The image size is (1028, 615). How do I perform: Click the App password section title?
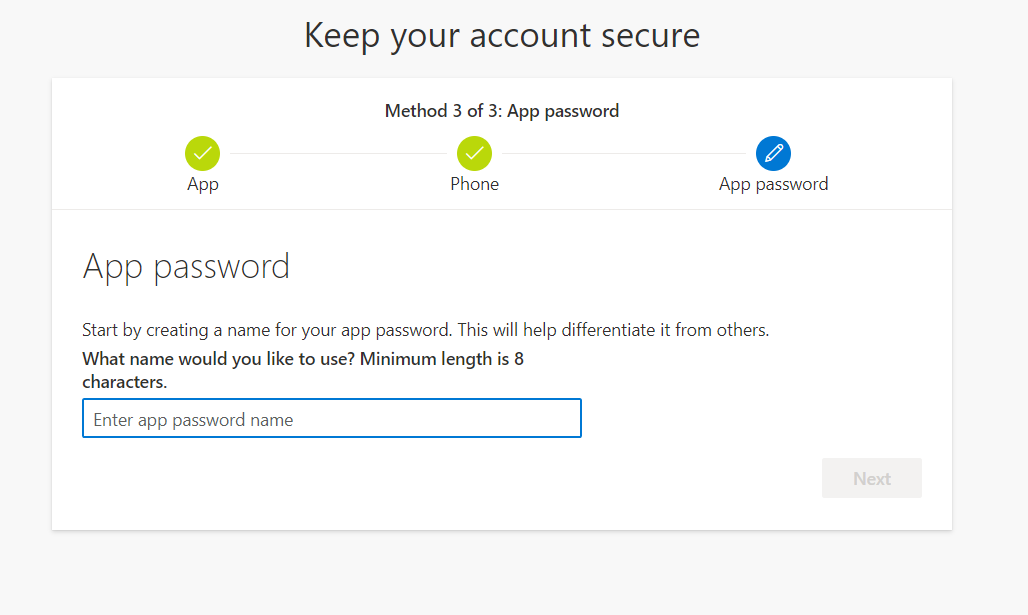186,265
